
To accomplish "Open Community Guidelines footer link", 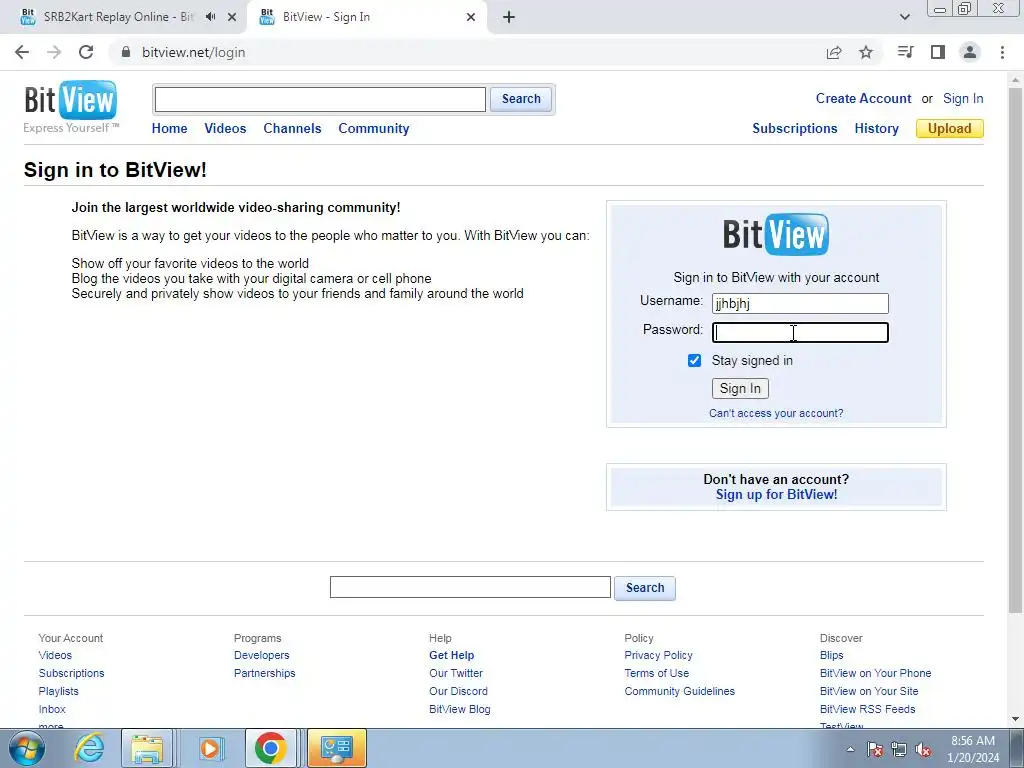I will 679,691.
